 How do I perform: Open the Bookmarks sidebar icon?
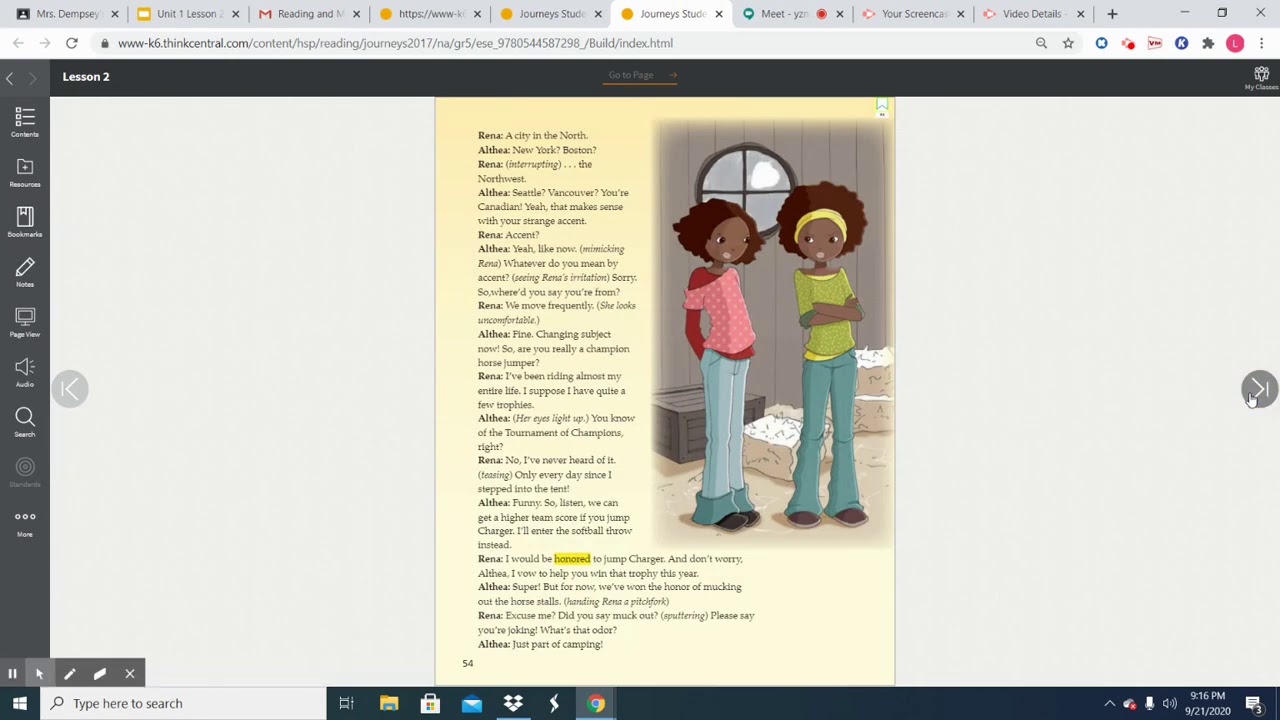point(25,222)
